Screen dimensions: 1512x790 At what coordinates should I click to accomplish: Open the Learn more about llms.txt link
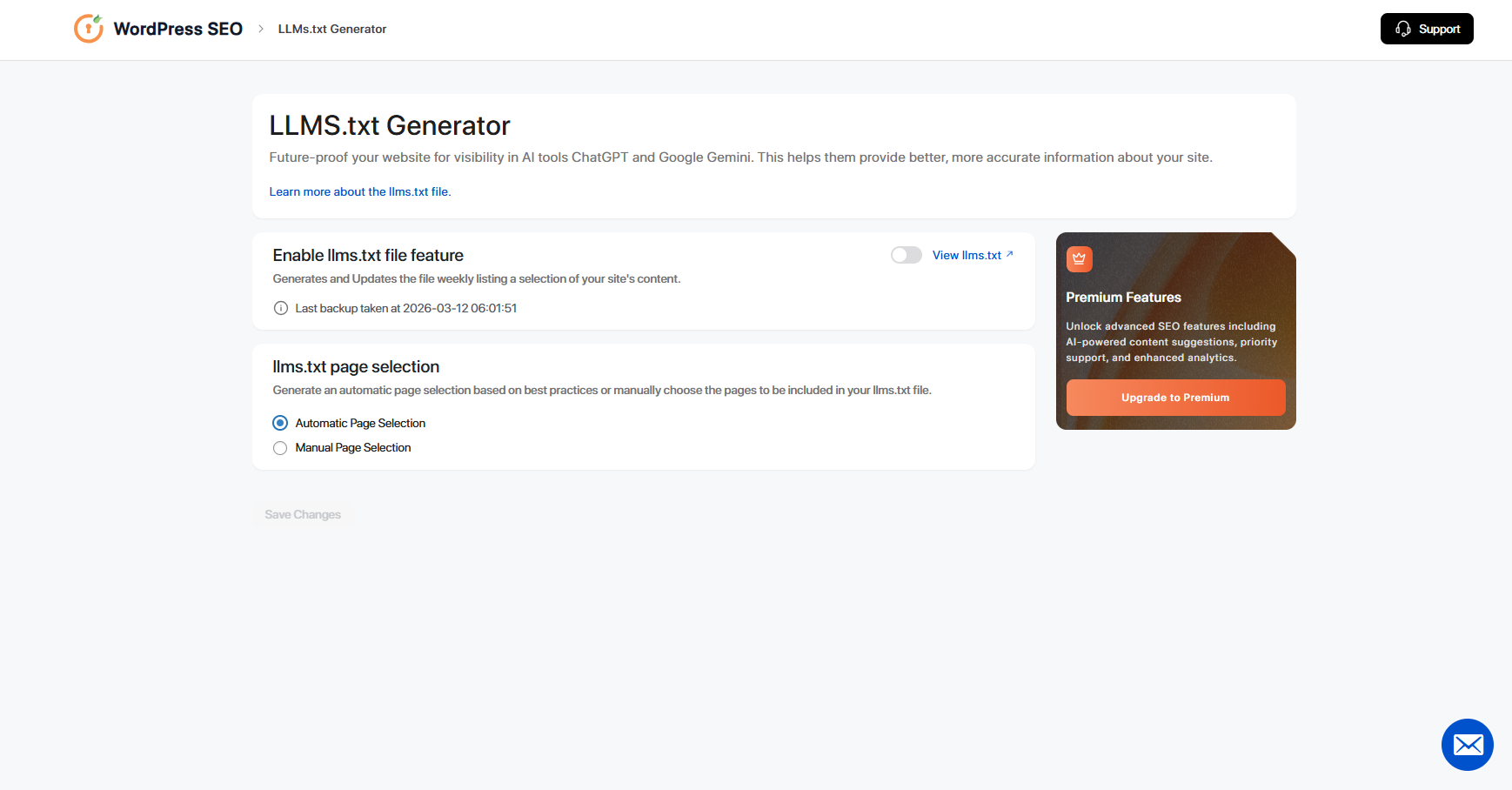[x=359, y=191]
